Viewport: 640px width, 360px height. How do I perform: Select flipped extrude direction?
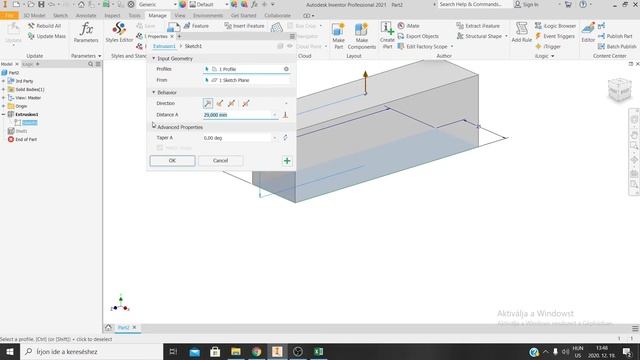[x=220, y=103]
